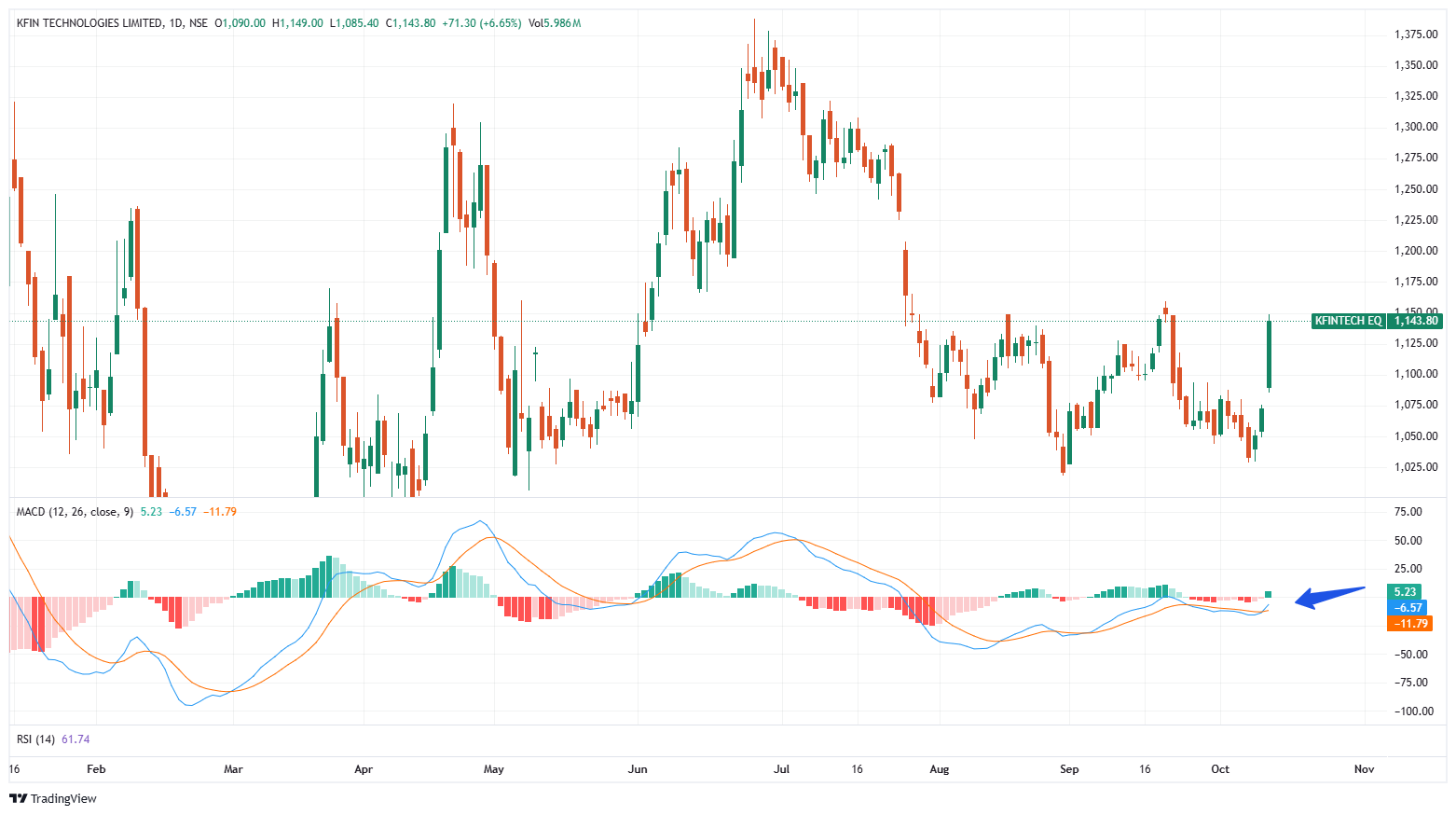Open the RSI (14) indicator legend

[35, 739]
